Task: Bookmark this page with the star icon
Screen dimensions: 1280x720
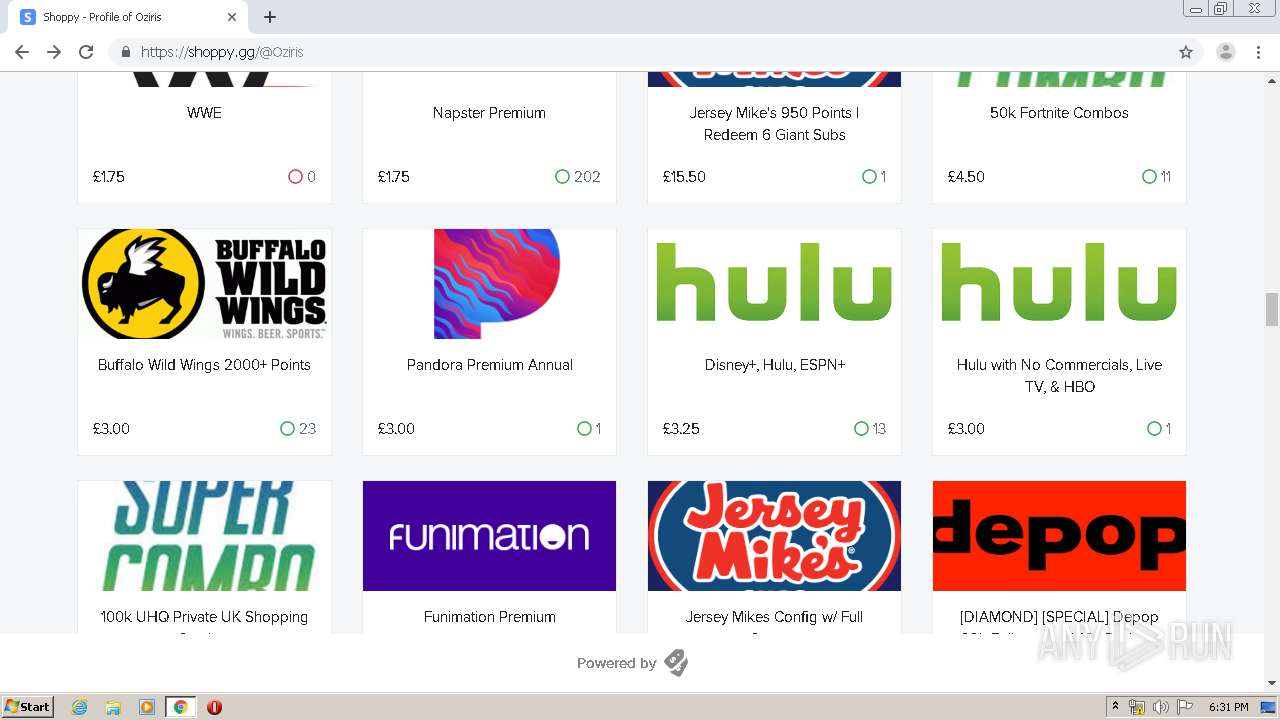Action: (x=1186, y=52)
